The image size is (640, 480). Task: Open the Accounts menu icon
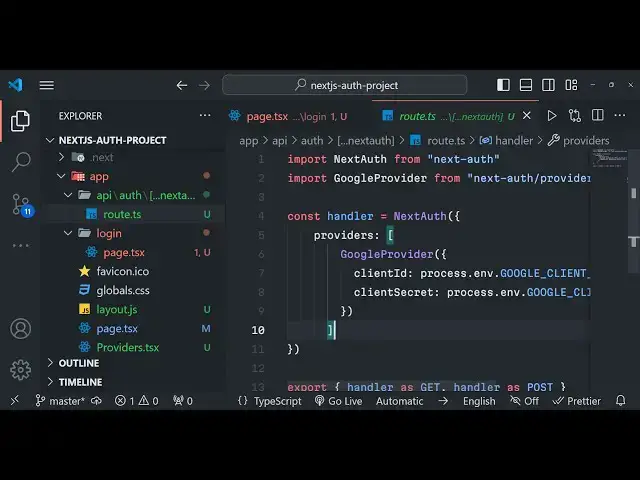(20, 329)
